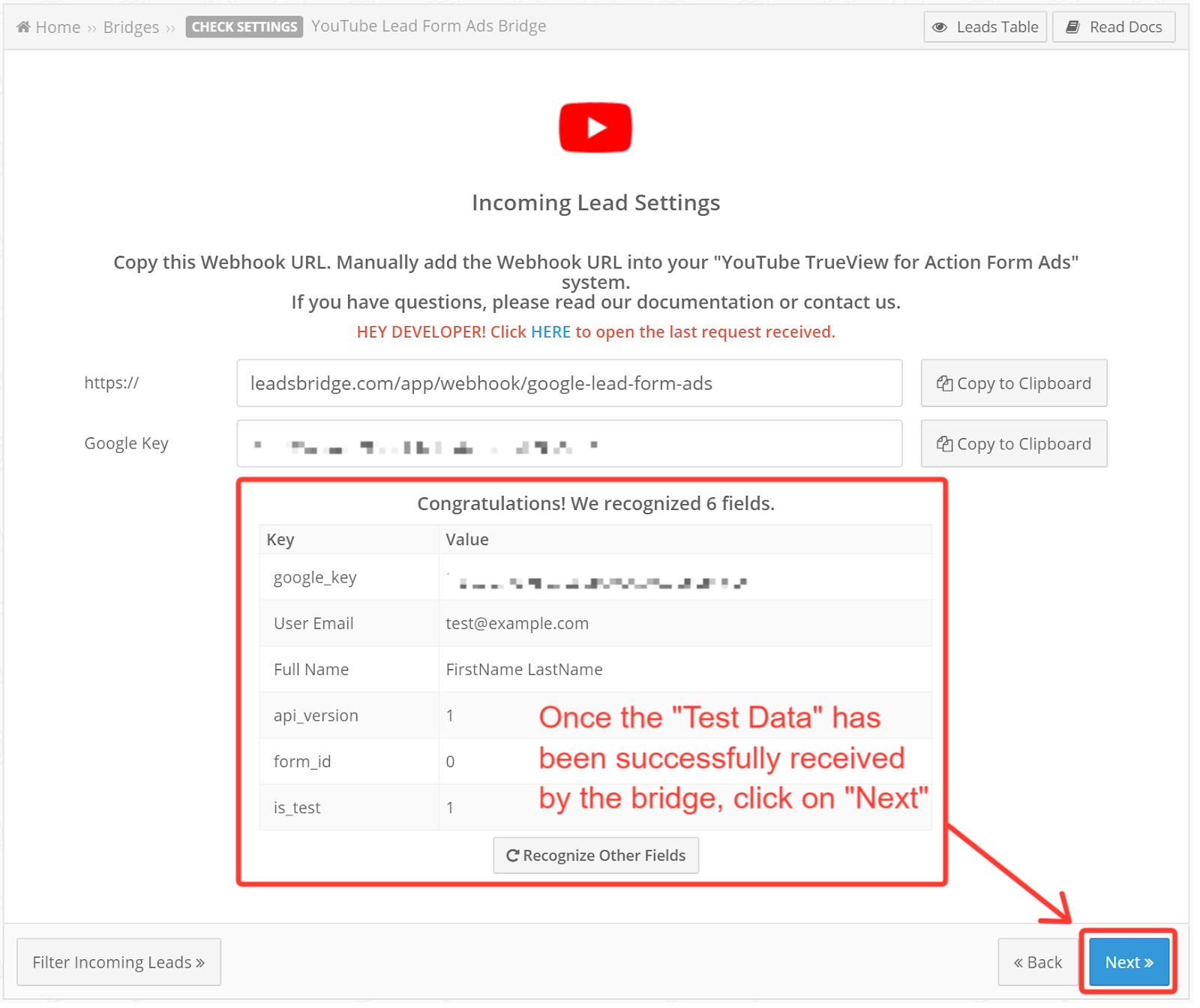Go Back to the previous step
The image size is (1200, 1008).
[1038, 962]
